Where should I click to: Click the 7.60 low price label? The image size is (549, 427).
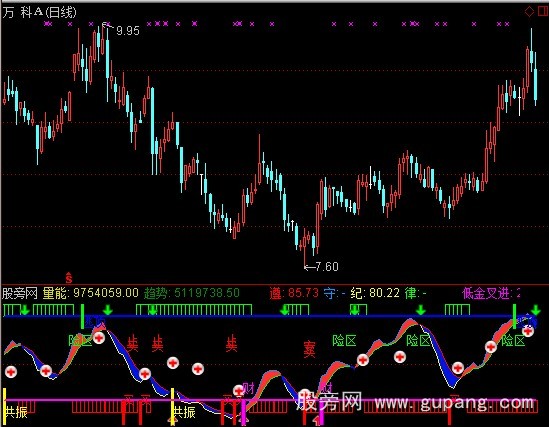coord(327,267)
